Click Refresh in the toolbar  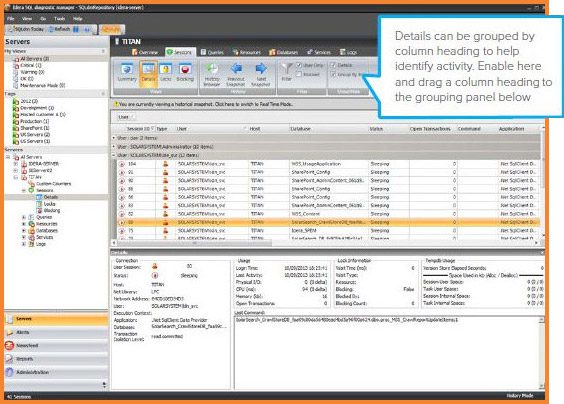[x=59, y=29]
